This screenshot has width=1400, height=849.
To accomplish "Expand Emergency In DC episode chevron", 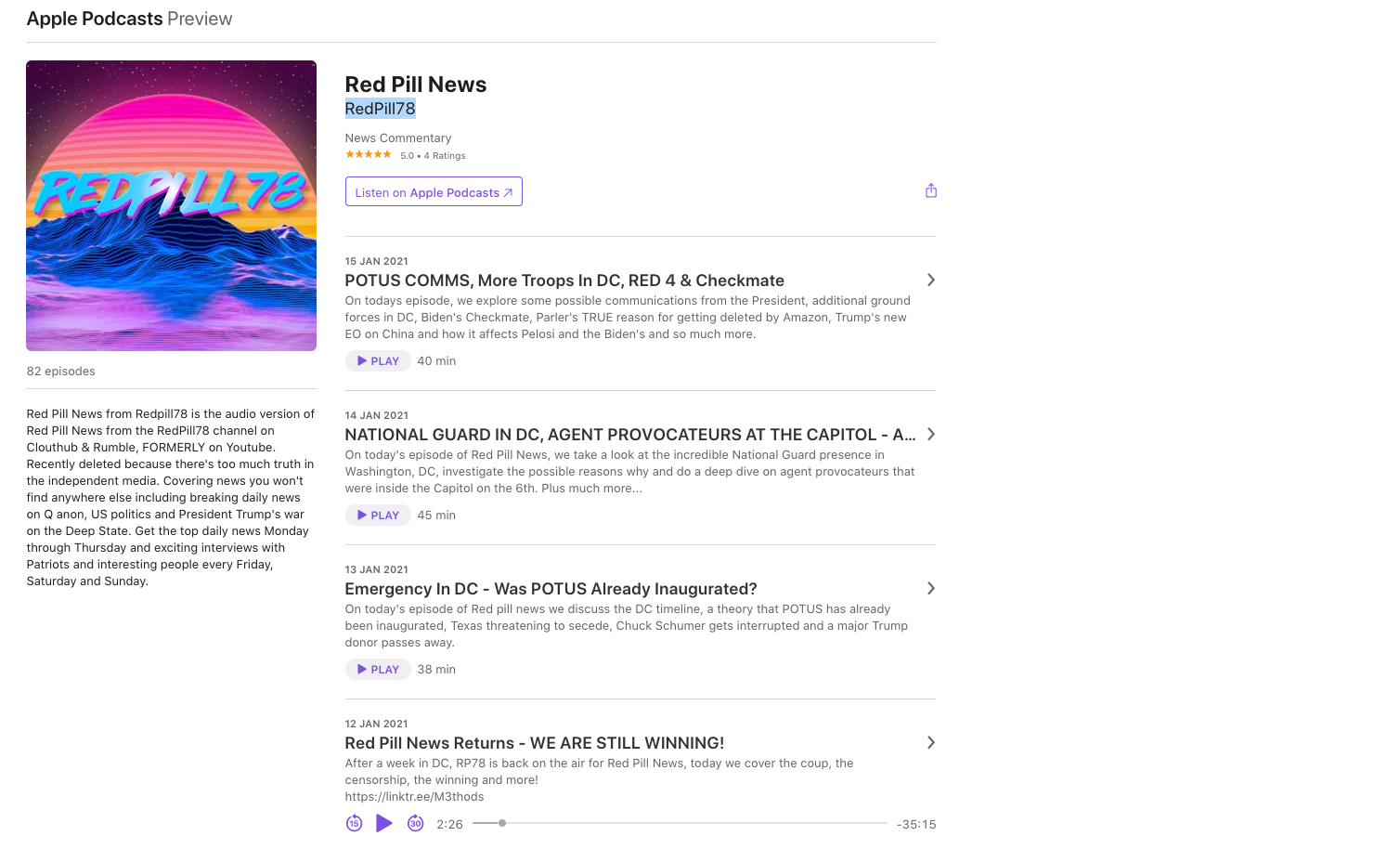I will tap(930, 588).
